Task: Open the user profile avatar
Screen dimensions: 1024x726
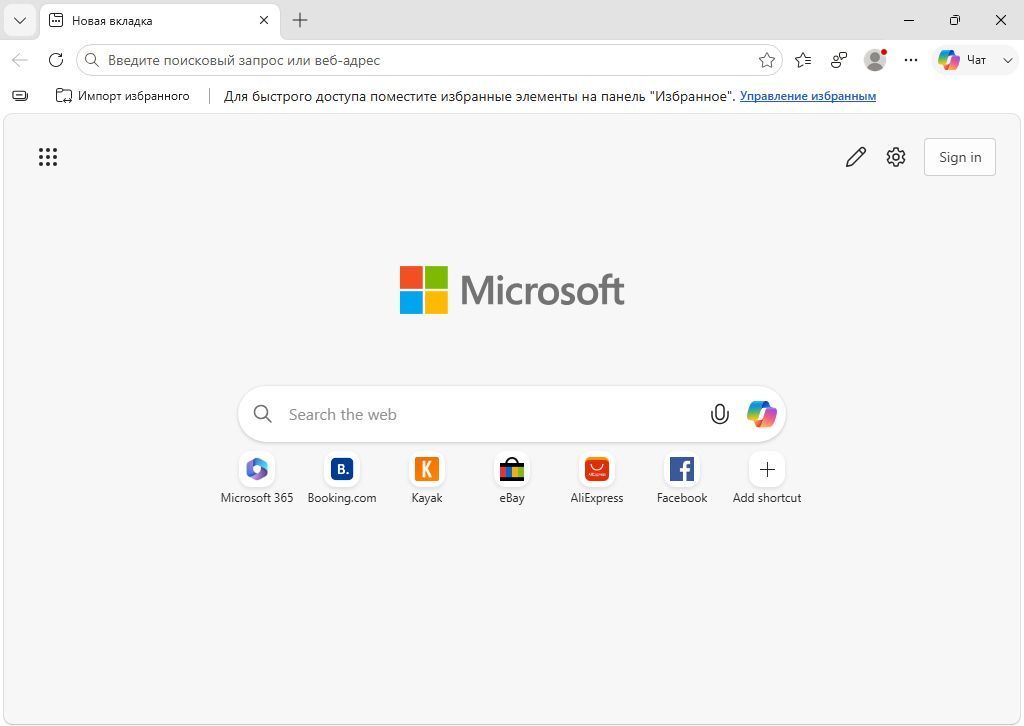Action: coord(875,60)
